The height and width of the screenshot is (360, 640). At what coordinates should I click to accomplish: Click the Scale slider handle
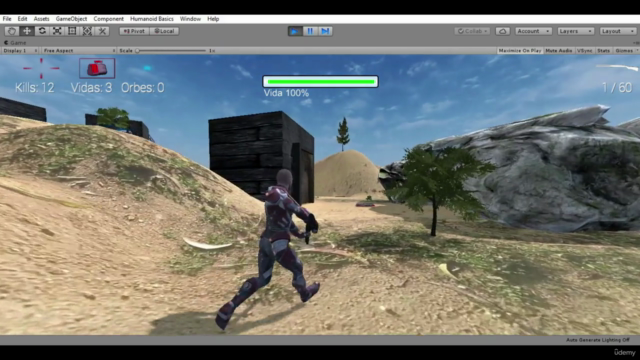(138, 51)
